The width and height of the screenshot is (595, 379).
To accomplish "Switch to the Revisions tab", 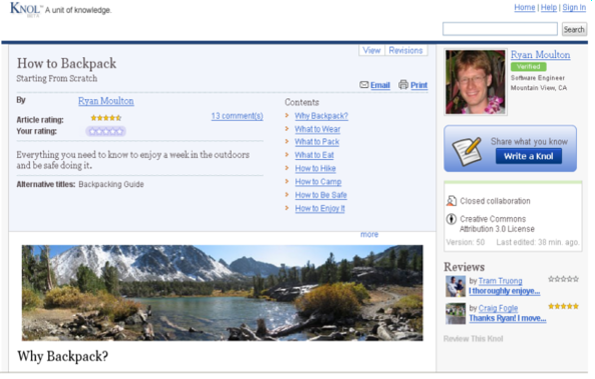I will coord(406,50).
